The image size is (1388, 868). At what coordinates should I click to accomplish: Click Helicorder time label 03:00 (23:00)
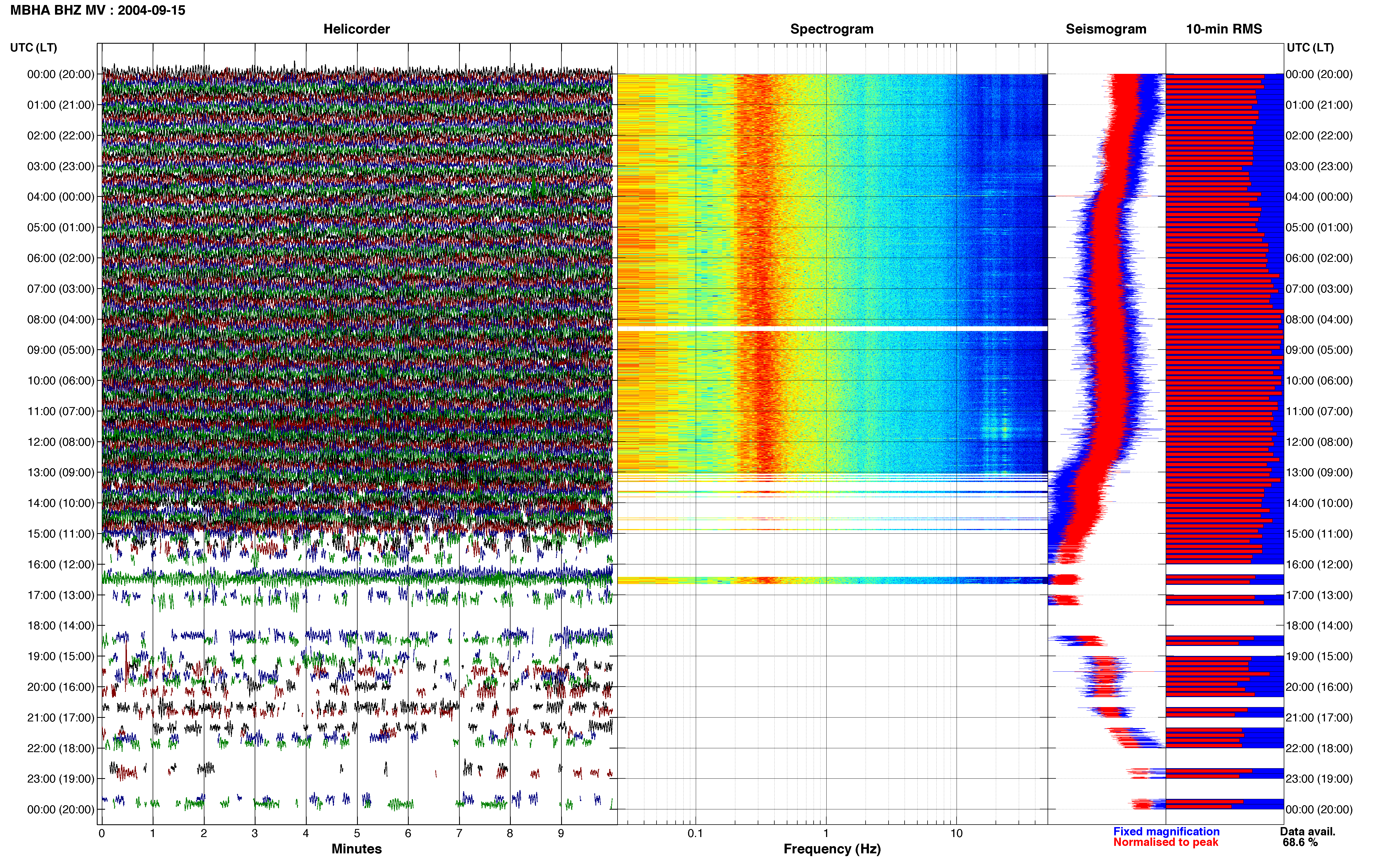61,166
